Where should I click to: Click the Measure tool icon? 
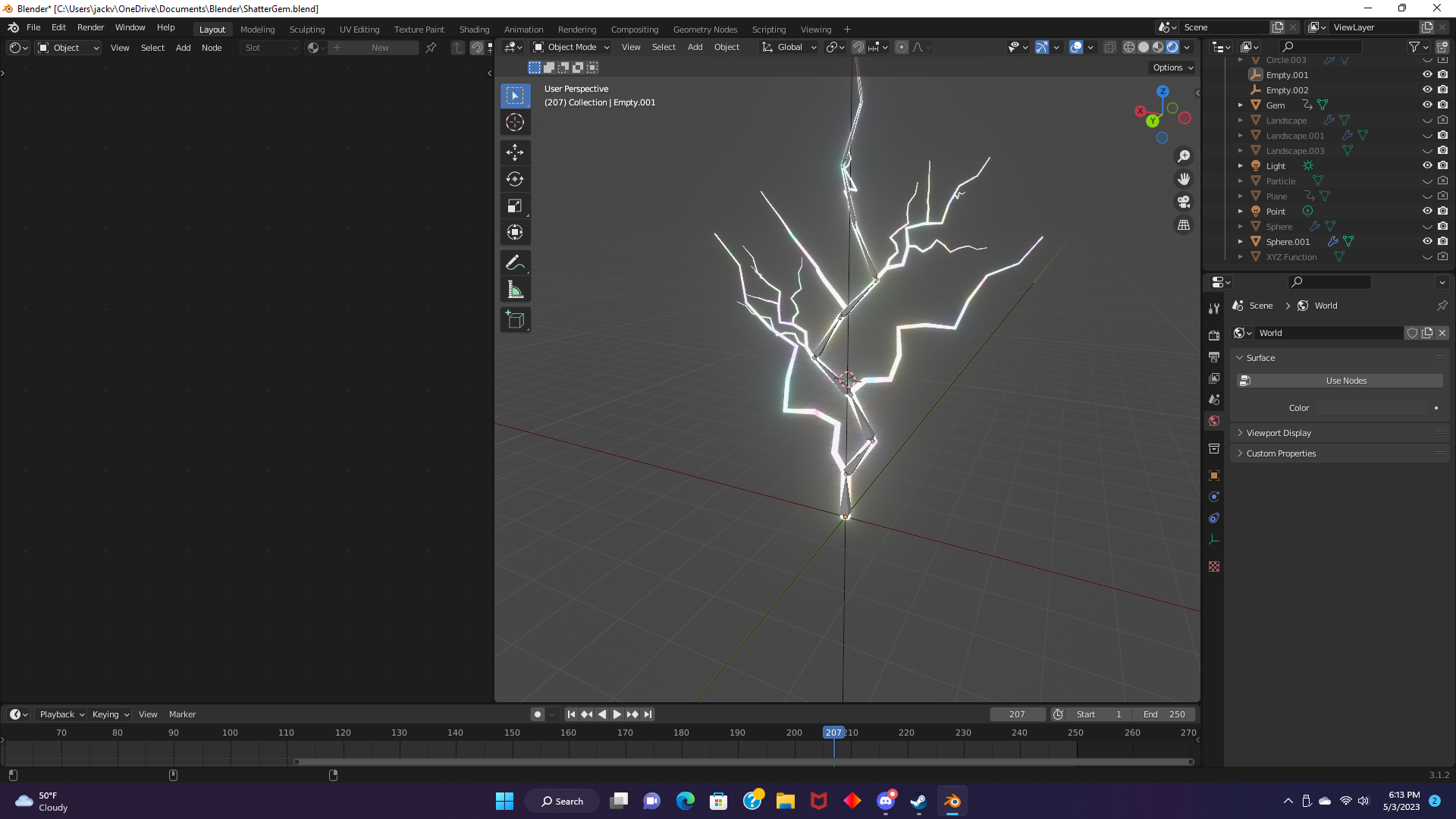pyautogui.click(x=515, y=290)
